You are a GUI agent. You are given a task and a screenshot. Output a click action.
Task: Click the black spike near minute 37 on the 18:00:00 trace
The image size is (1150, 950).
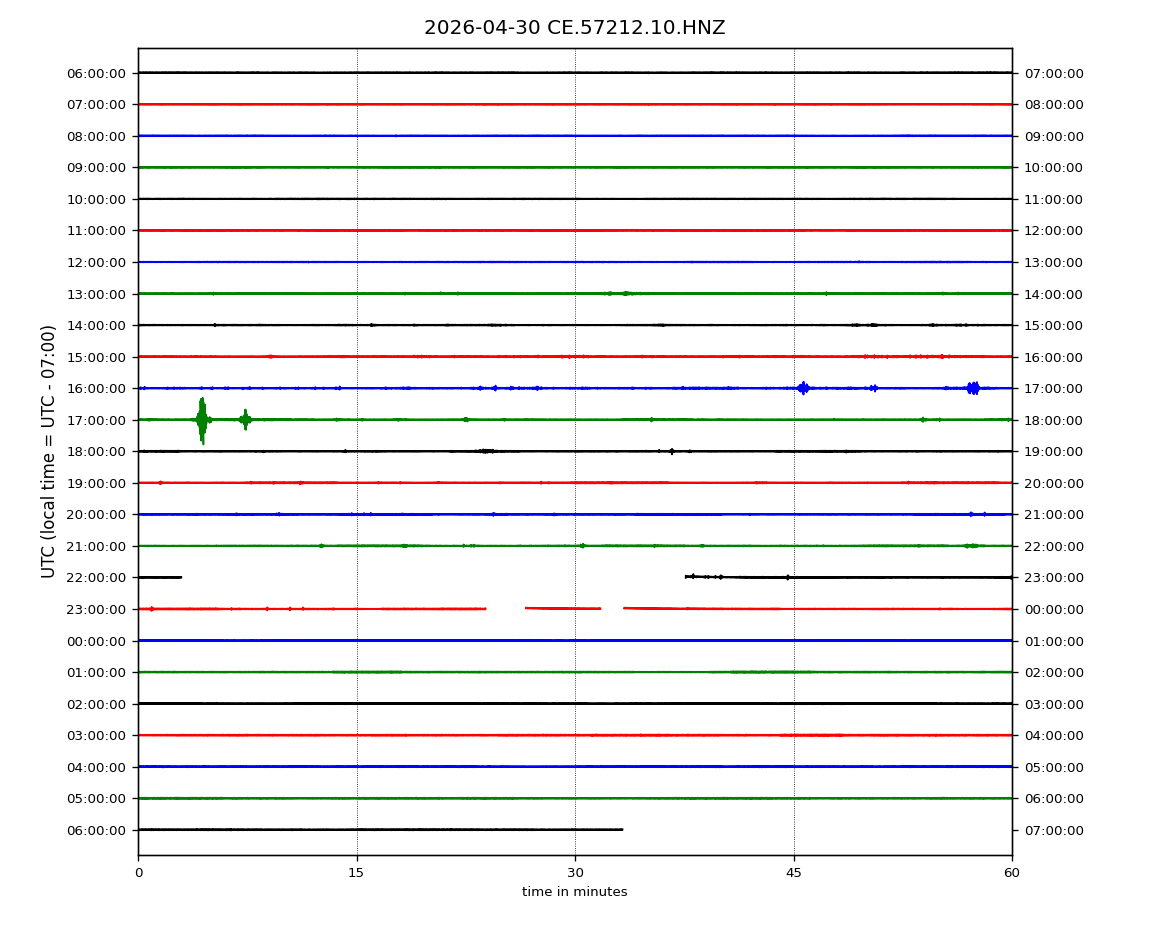tap(671, 451)
